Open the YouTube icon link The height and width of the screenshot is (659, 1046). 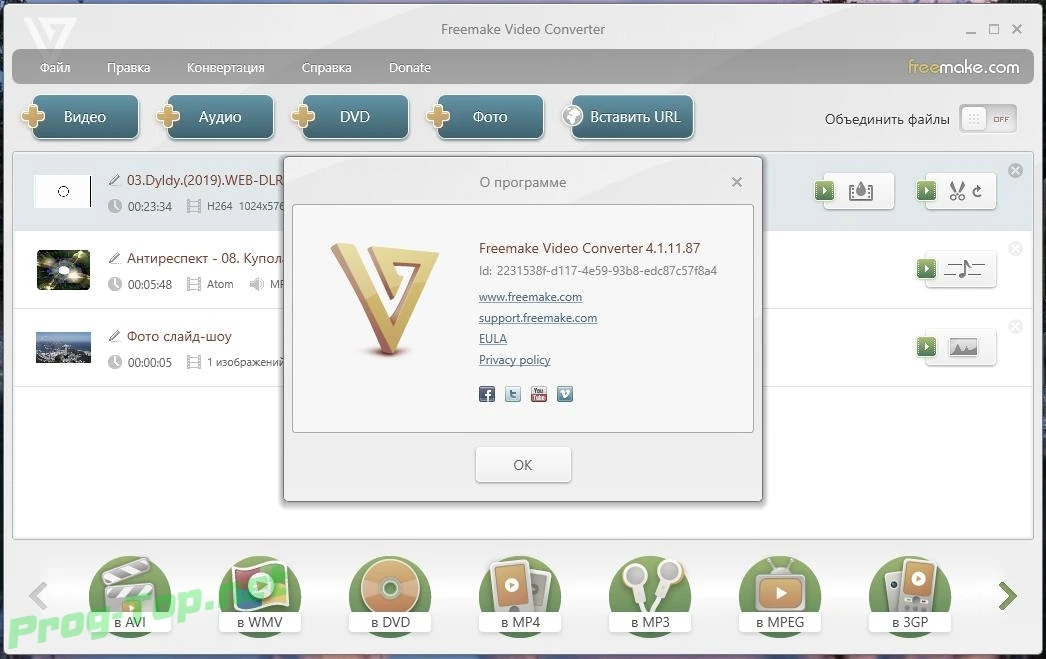(538, 394)
